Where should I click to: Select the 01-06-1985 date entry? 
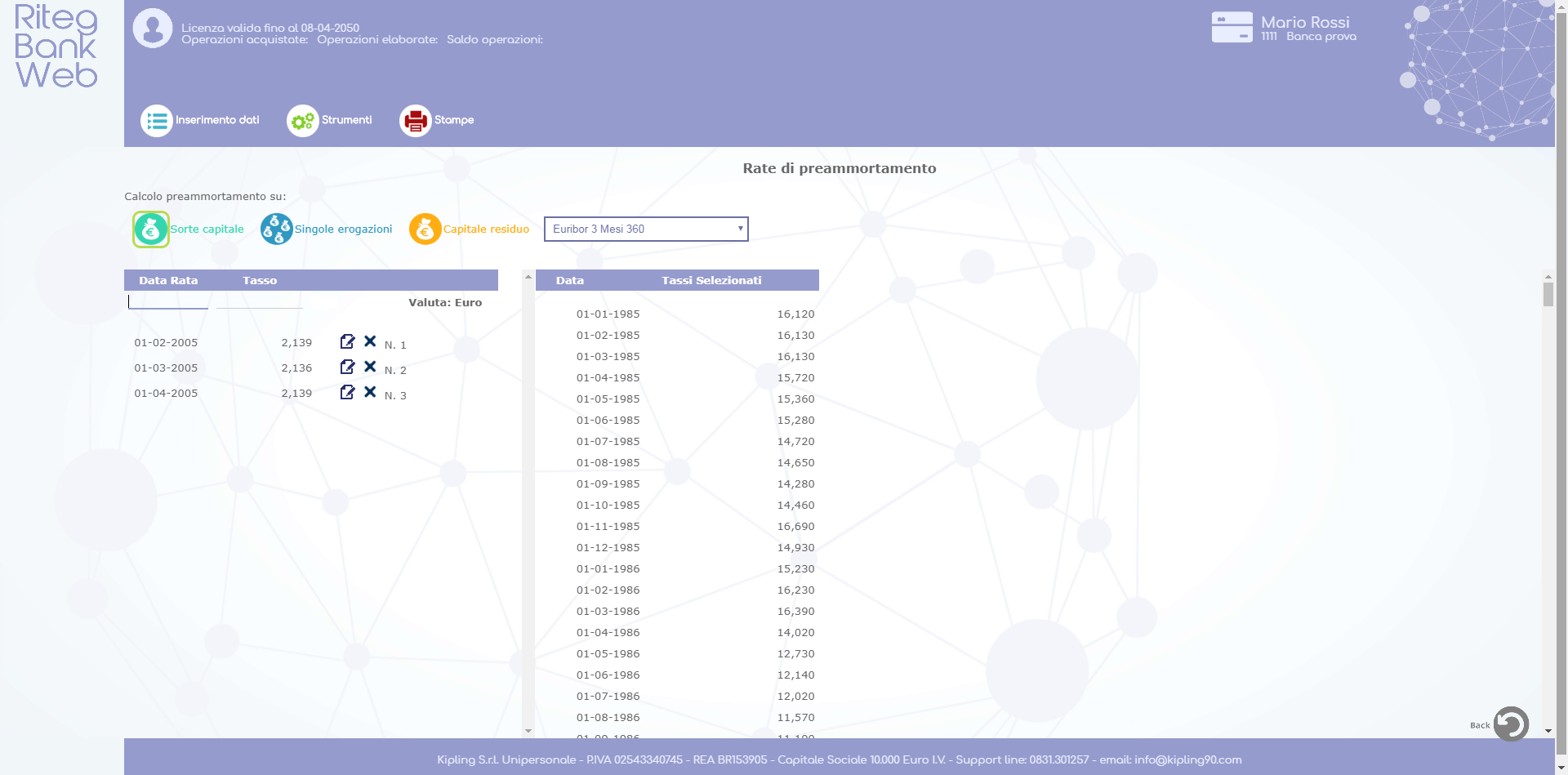pos(608,421)
